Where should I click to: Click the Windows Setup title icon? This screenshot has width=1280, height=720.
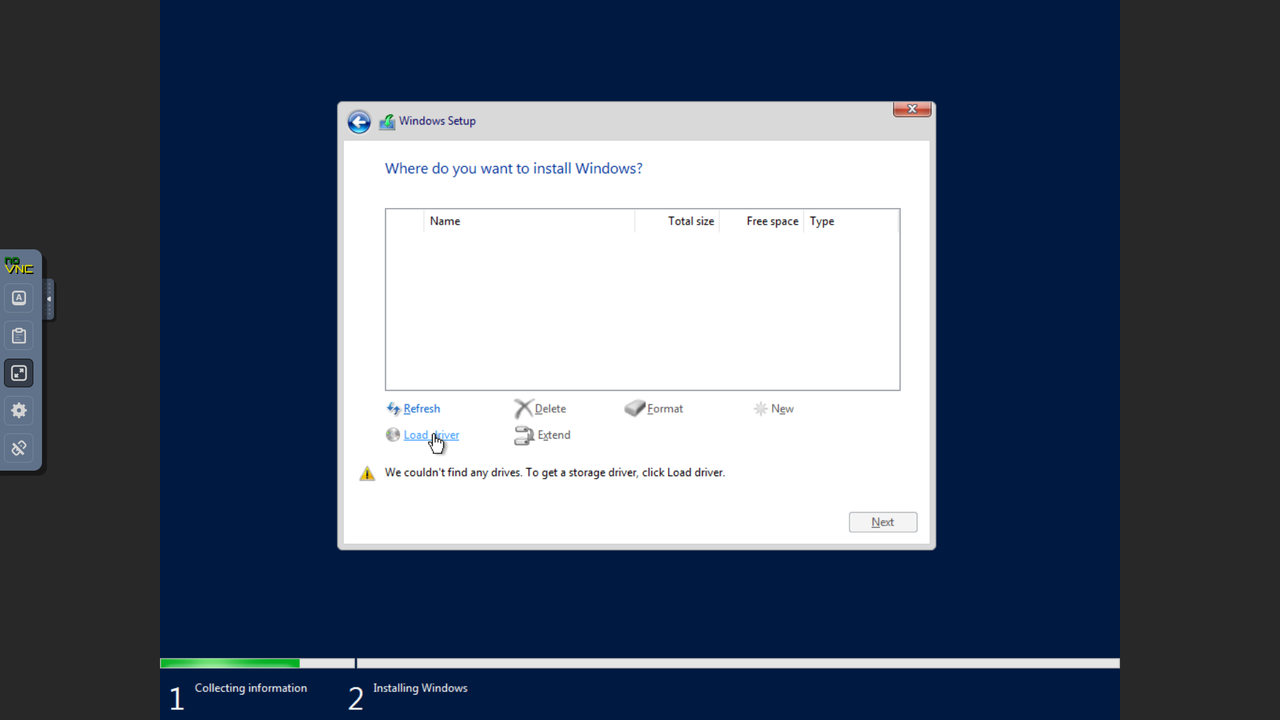tap(387, 122)
